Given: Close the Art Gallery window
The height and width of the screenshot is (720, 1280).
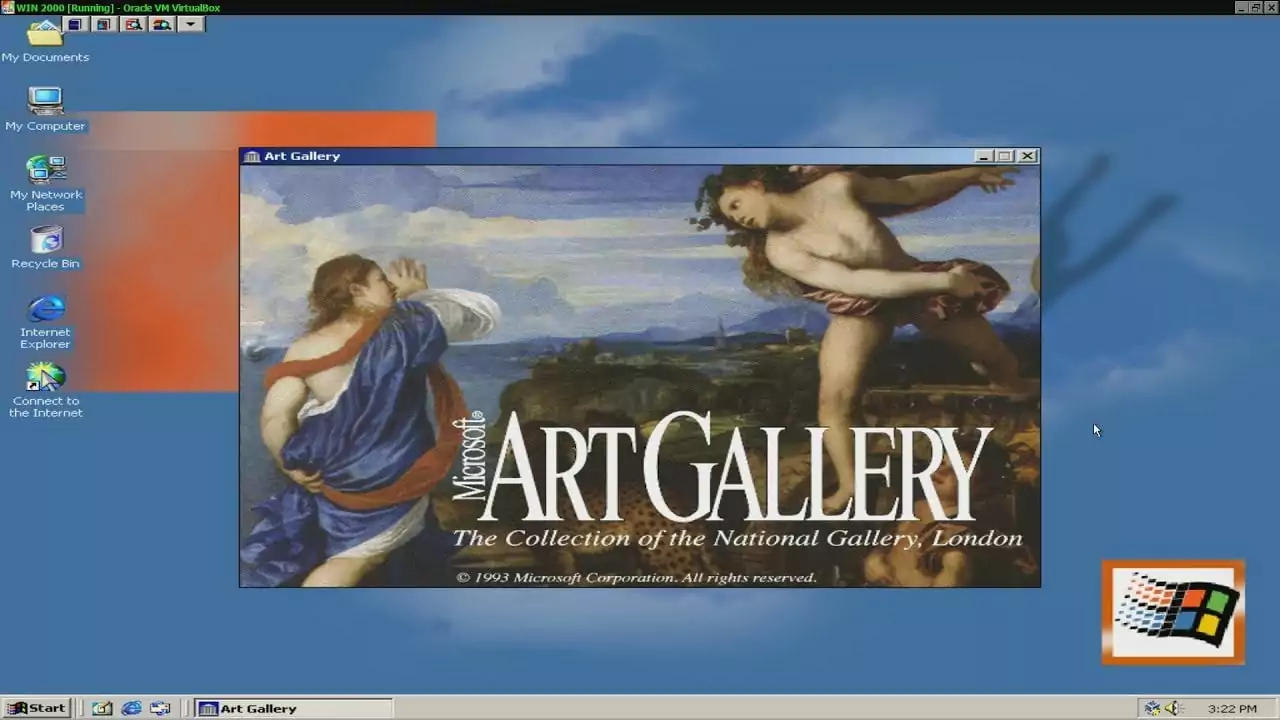Looking at the screenshot, I should [x=1028, y=156].
